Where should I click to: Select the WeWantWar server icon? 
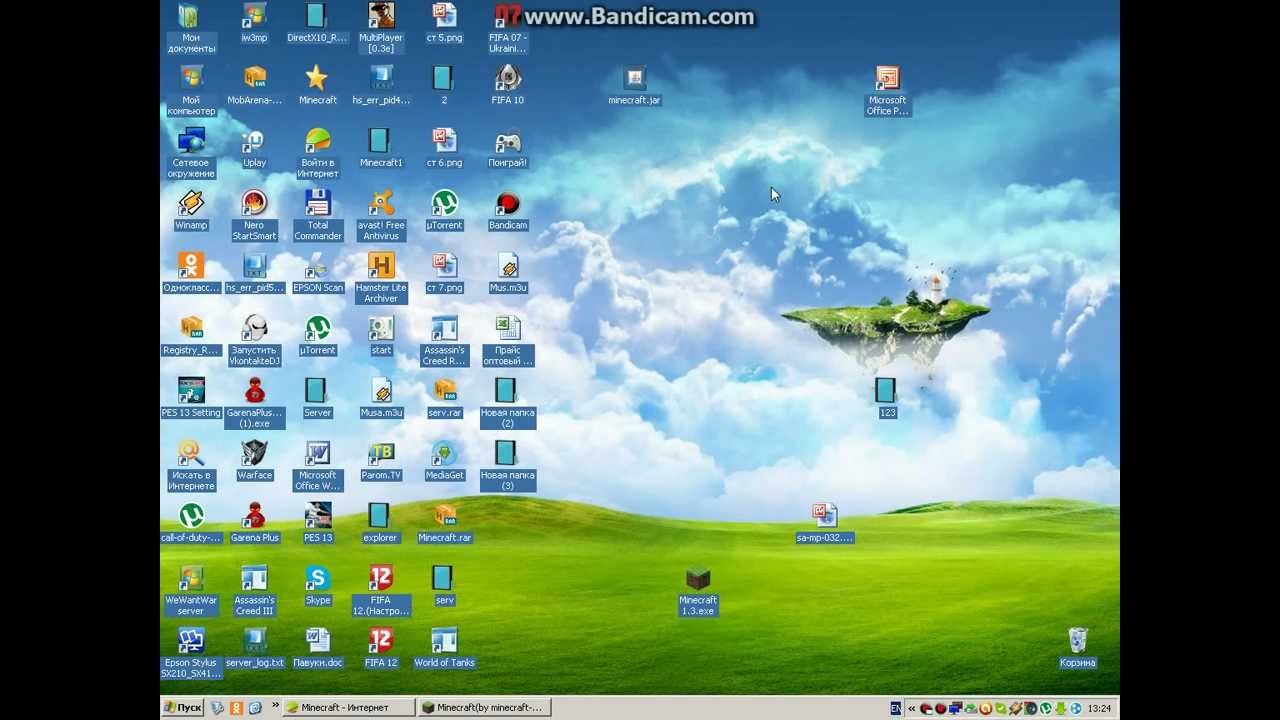click(191, 579)
